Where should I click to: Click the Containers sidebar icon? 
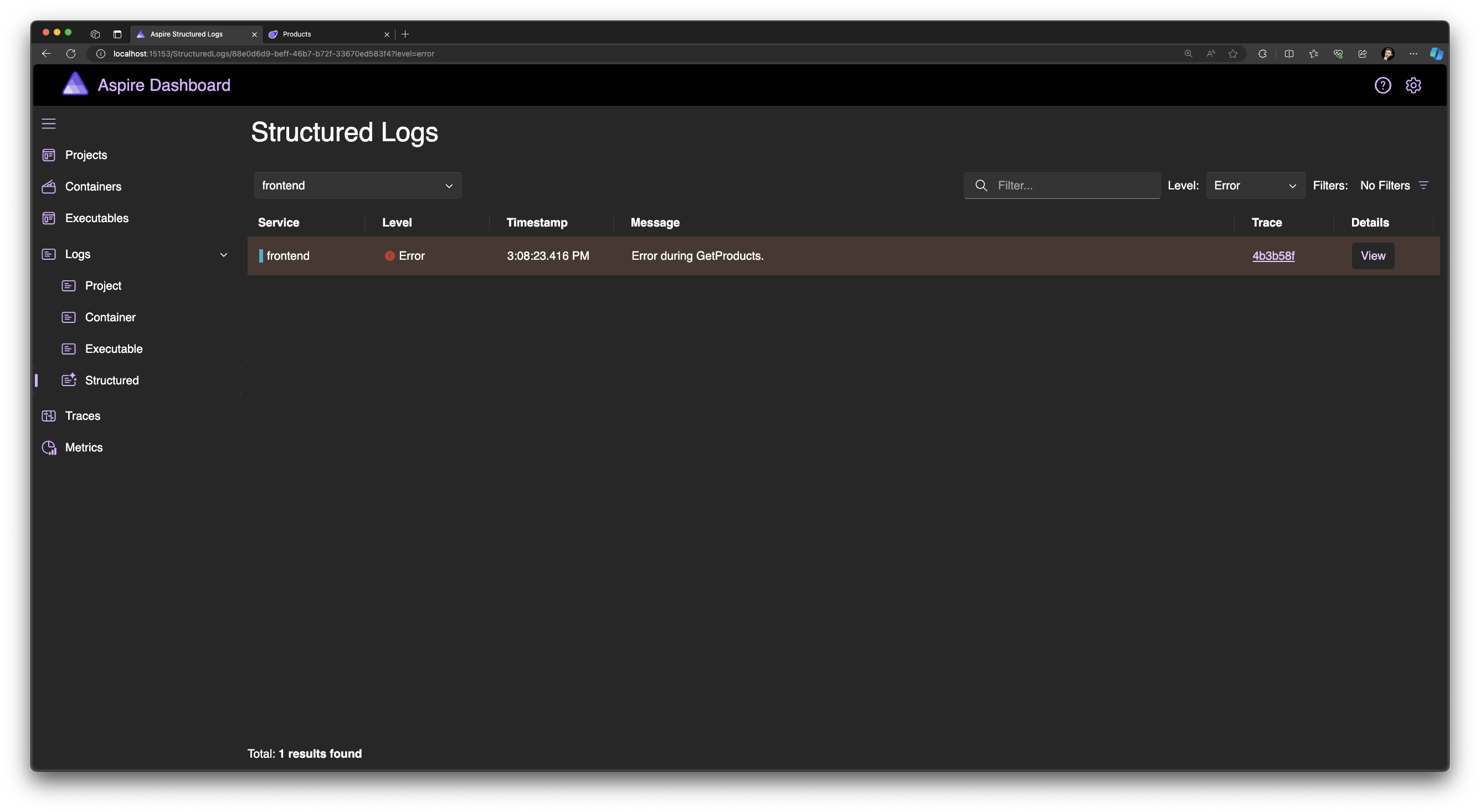coord(49,187)
